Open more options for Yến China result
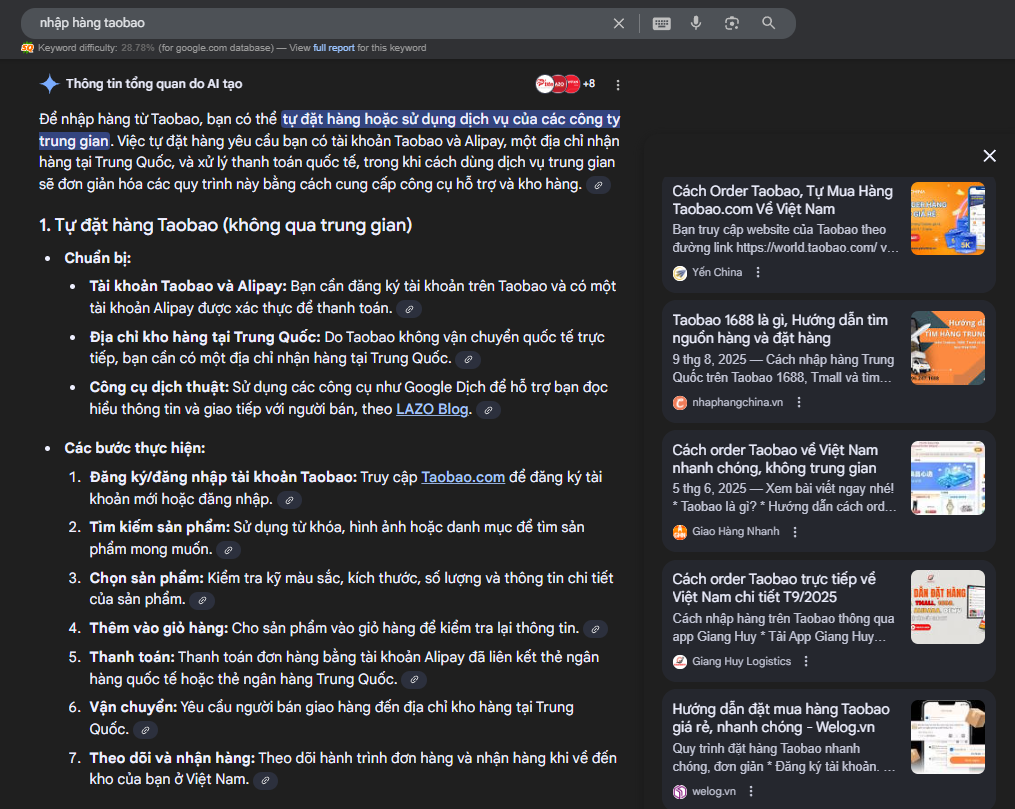Screen dimensions: 1015x809 [758, 272]
